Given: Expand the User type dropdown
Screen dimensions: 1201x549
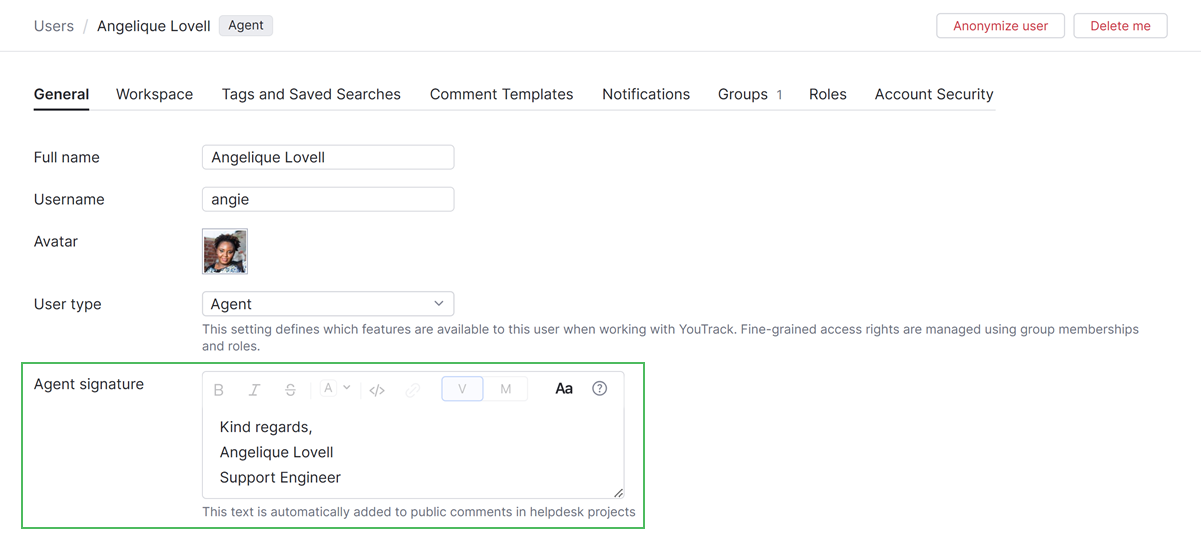Looking at the screenshot, I should (x=328, y=304).
